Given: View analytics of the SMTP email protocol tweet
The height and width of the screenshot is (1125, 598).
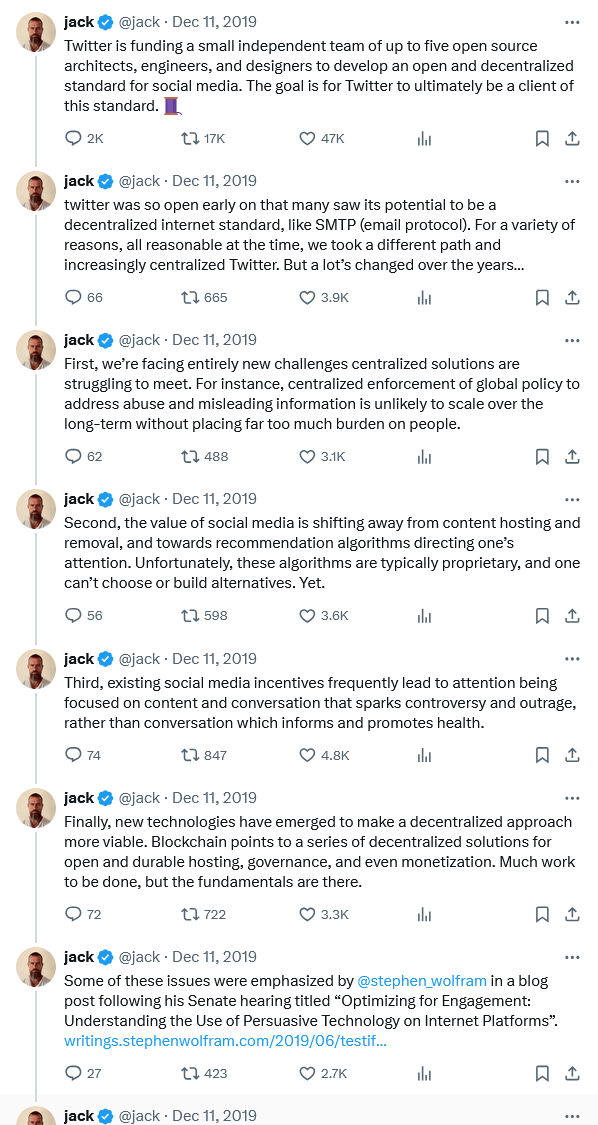Looking at the screenshot, I should (x=424, y=297).
